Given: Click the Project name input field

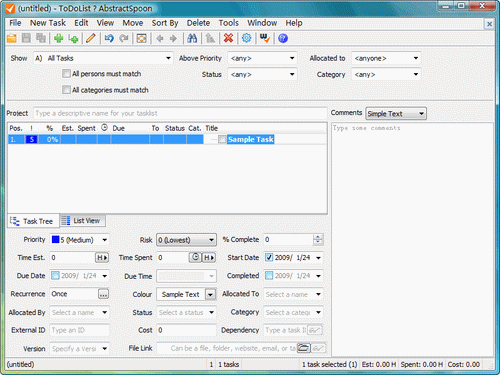Looking at the screenshot, I should [x=180, y=114].
